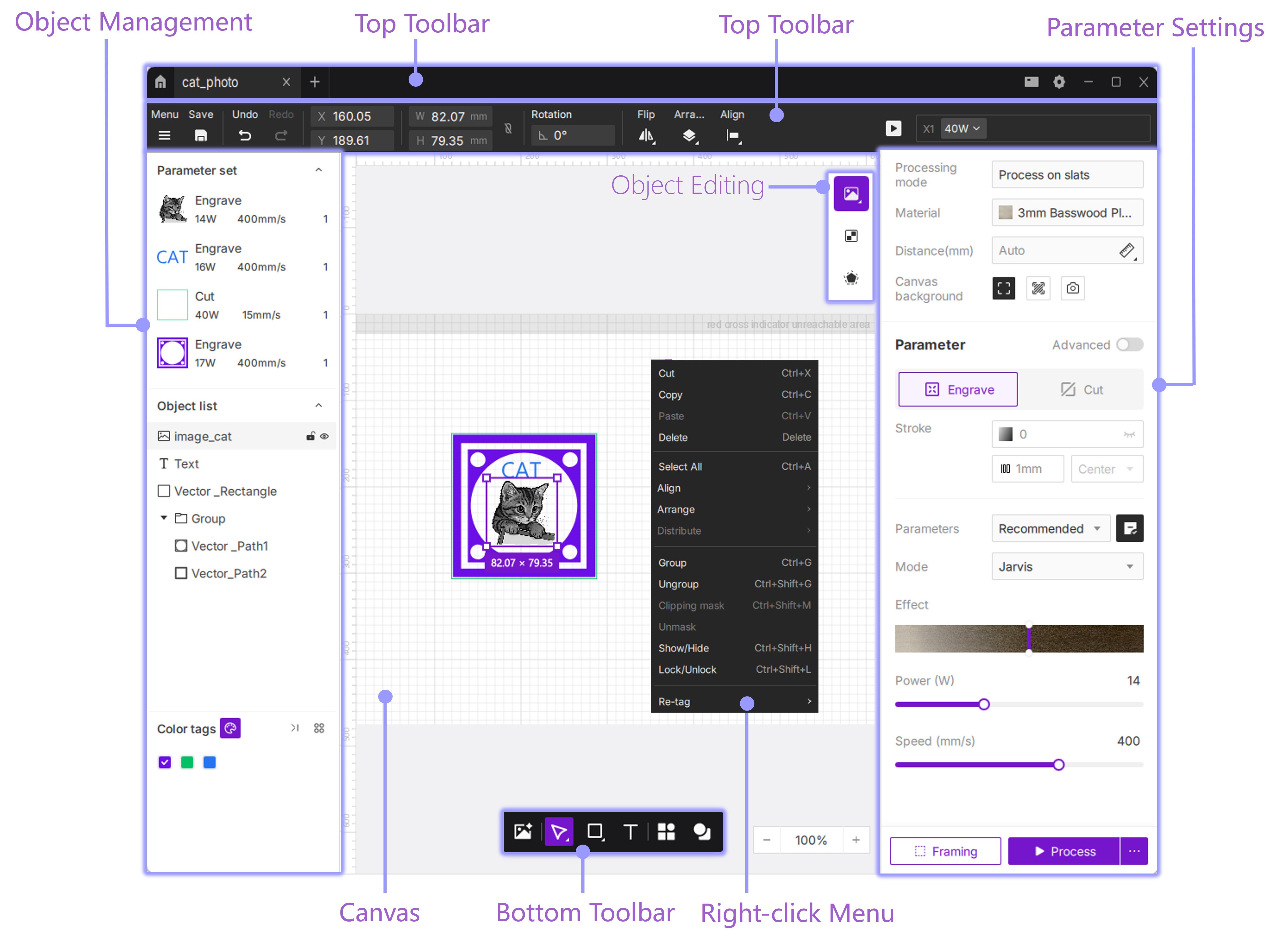The image size is (1288, 942).
Task: Click the purple Process button
Action: [x=1063, y=851]
